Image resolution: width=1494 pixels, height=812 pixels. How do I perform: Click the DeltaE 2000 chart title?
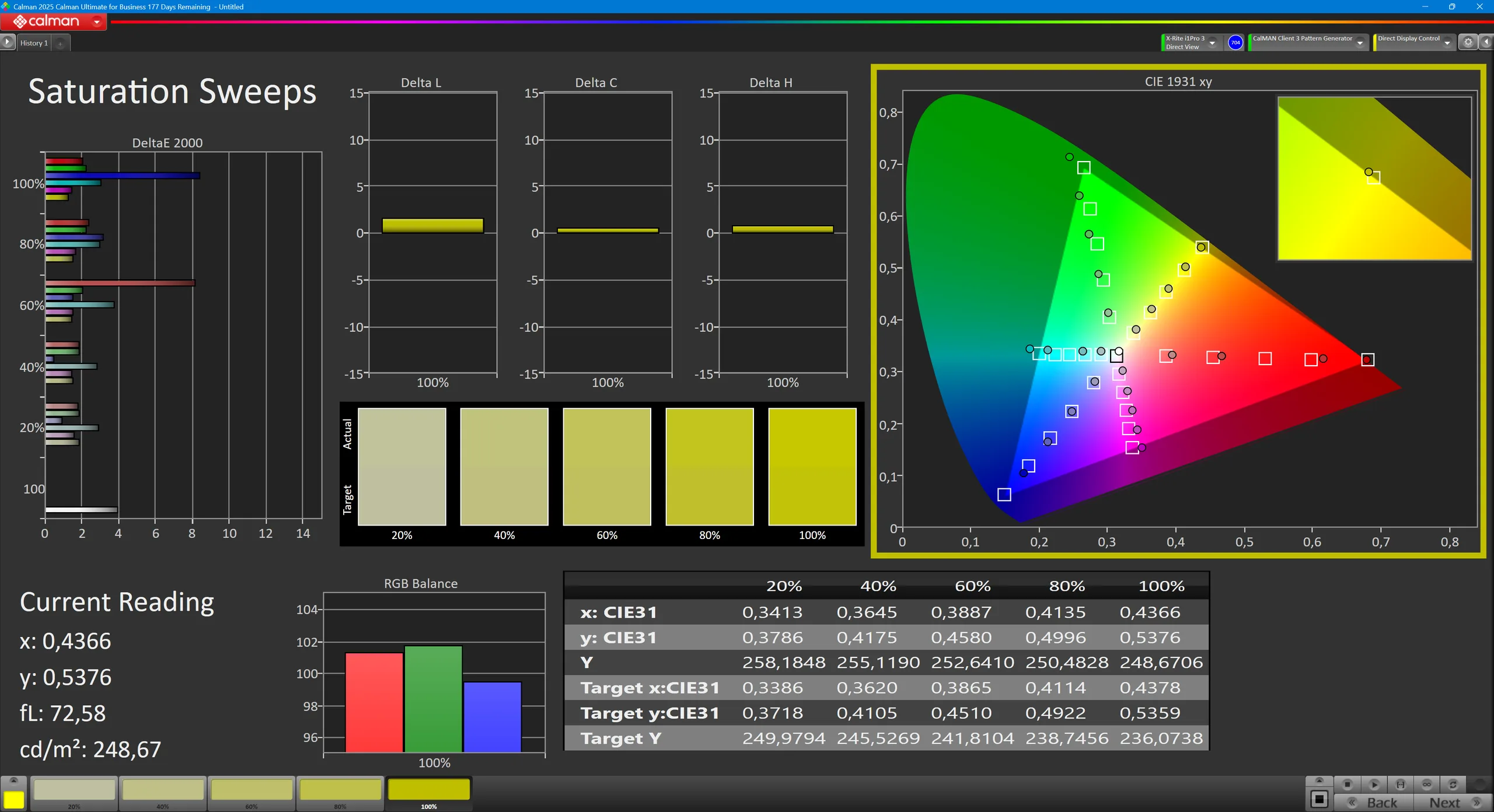(167, 143)
